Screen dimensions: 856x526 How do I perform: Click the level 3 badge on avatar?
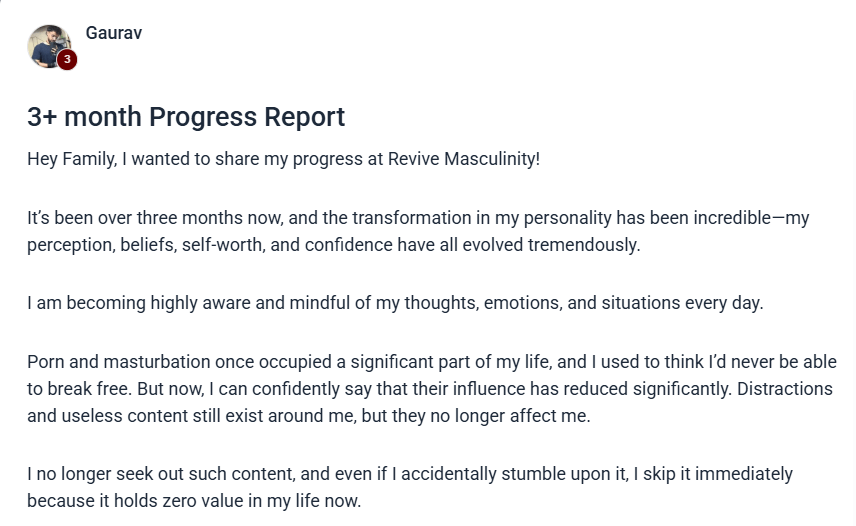[x=67, y=60]
